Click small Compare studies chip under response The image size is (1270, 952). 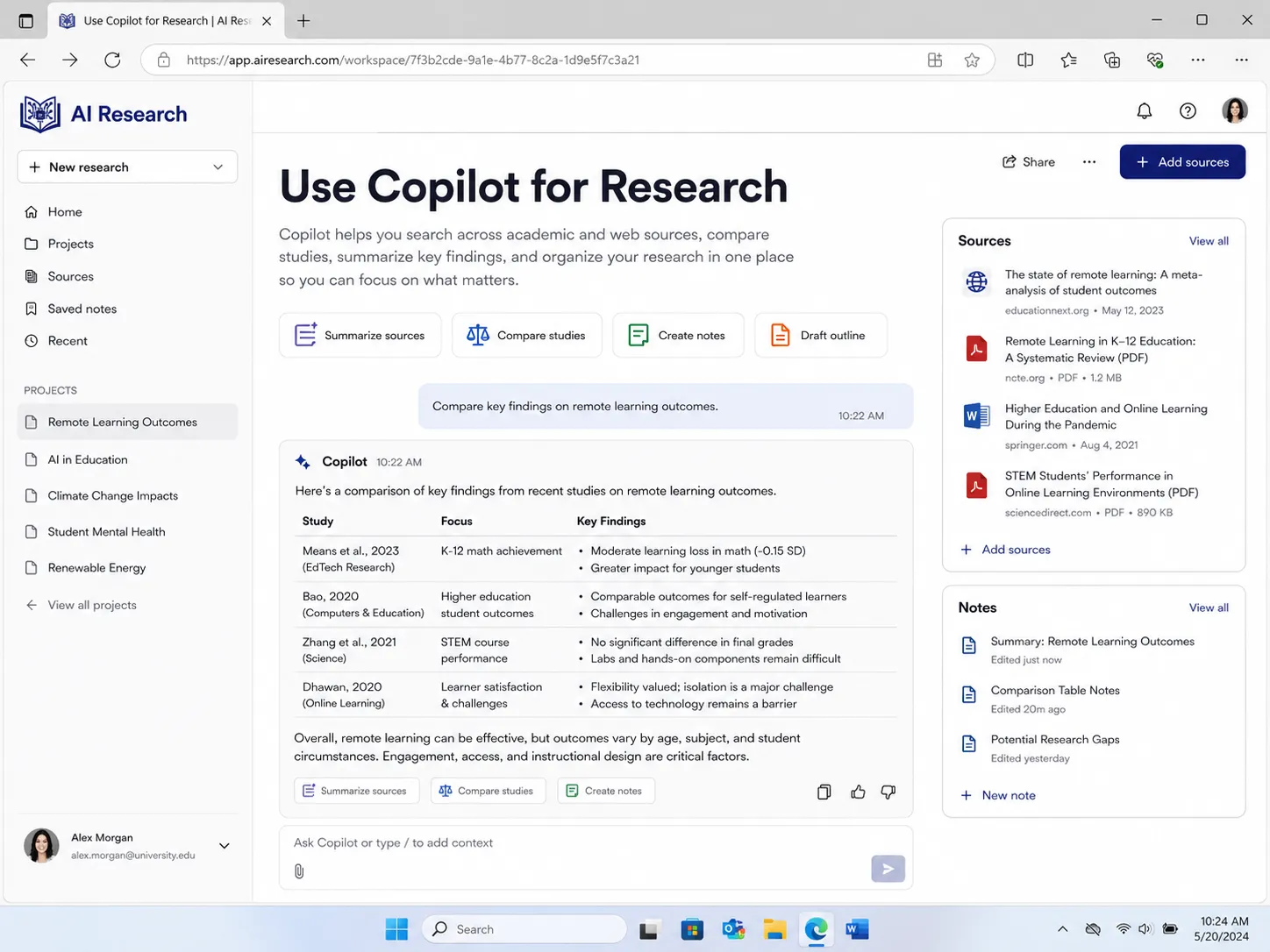[x=488, y=791]
